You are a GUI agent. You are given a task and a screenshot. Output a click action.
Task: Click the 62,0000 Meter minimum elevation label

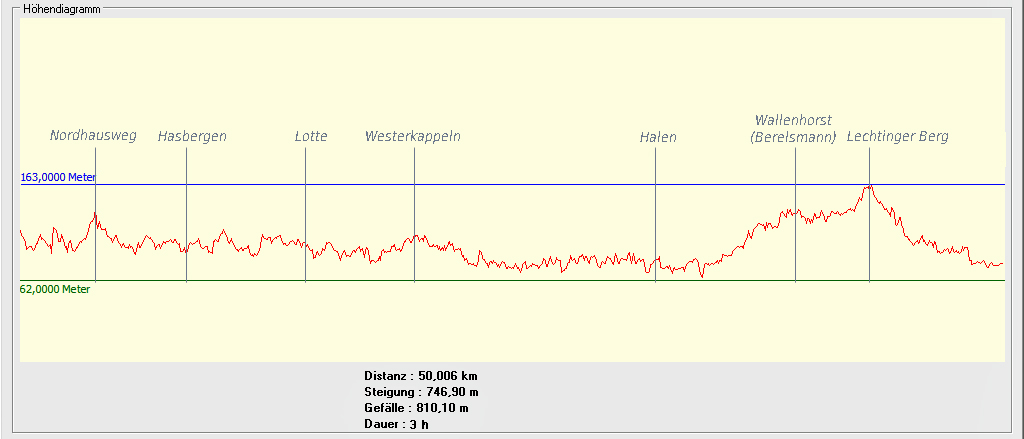(55, 289)
